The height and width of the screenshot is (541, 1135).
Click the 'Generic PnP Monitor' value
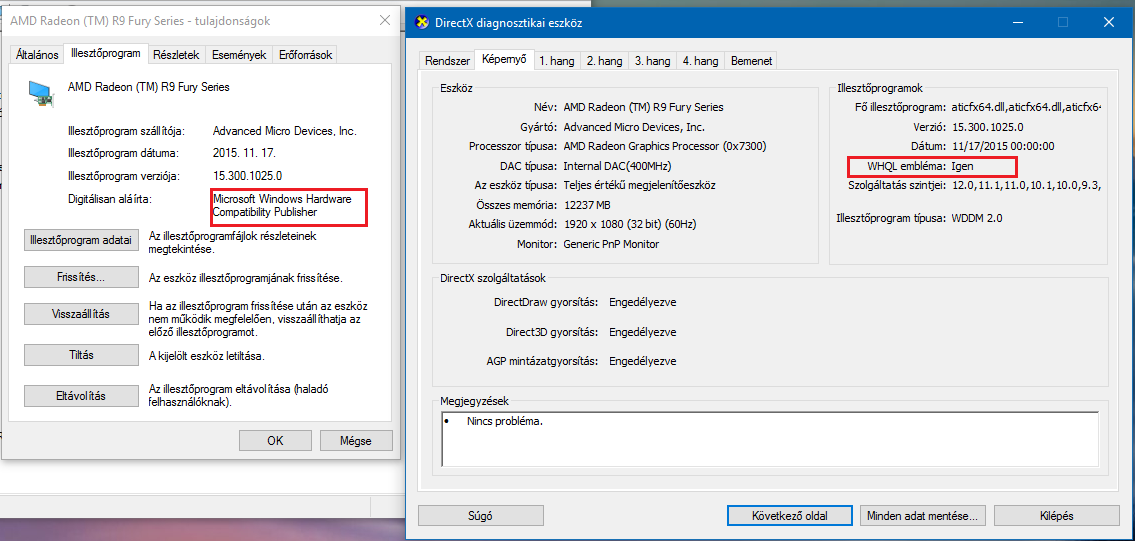[611, 244]
